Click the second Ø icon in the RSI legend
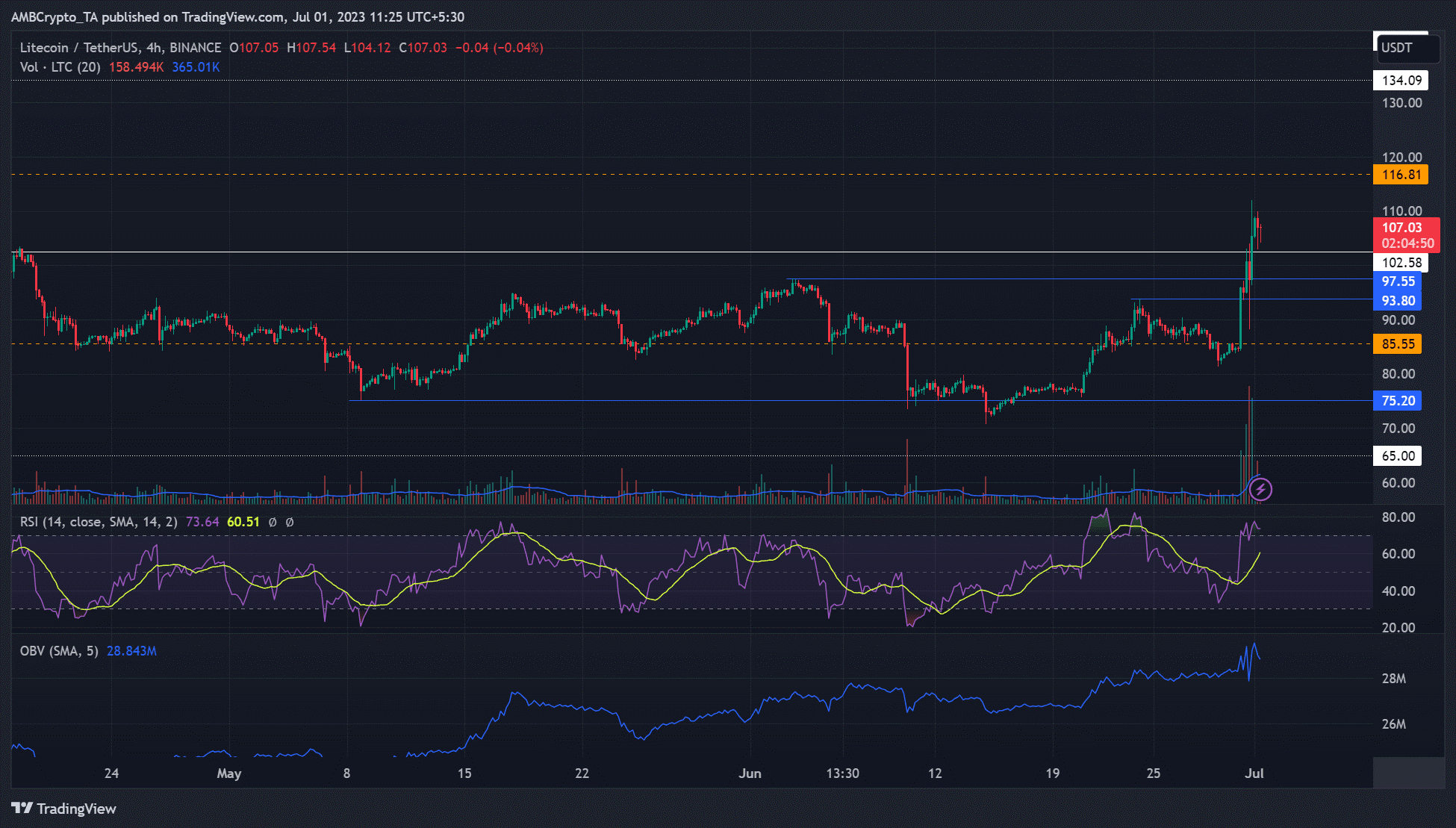 point(290,523)
